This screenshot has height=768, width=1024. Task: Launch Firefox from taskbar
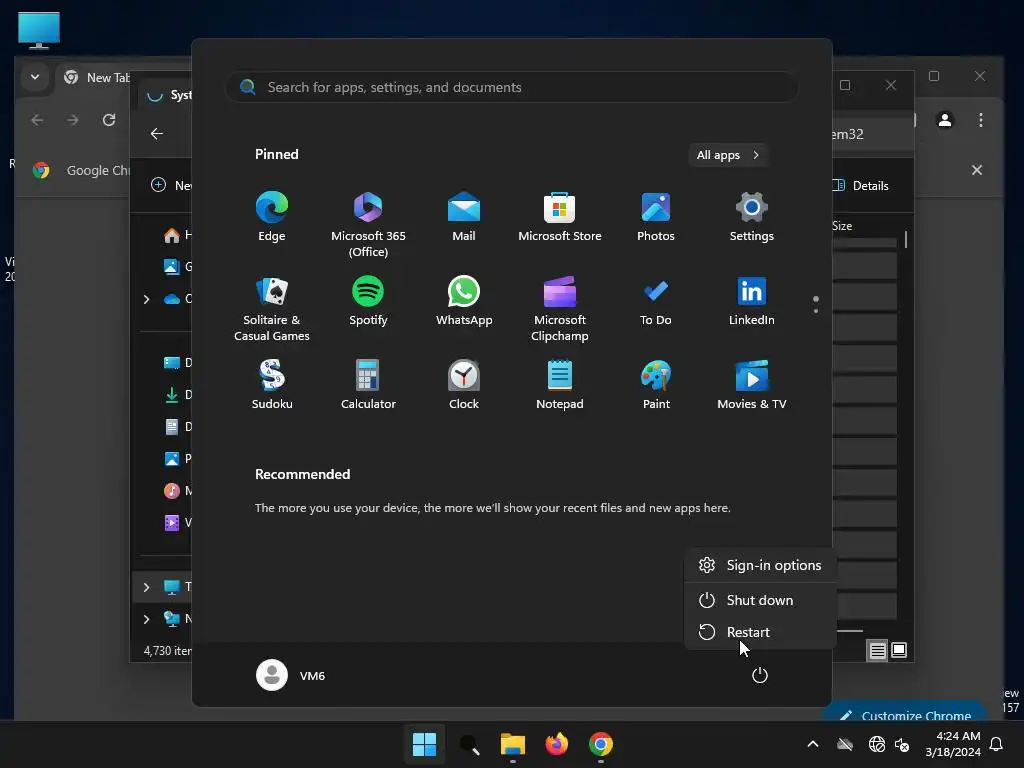(x=556, y=744)
